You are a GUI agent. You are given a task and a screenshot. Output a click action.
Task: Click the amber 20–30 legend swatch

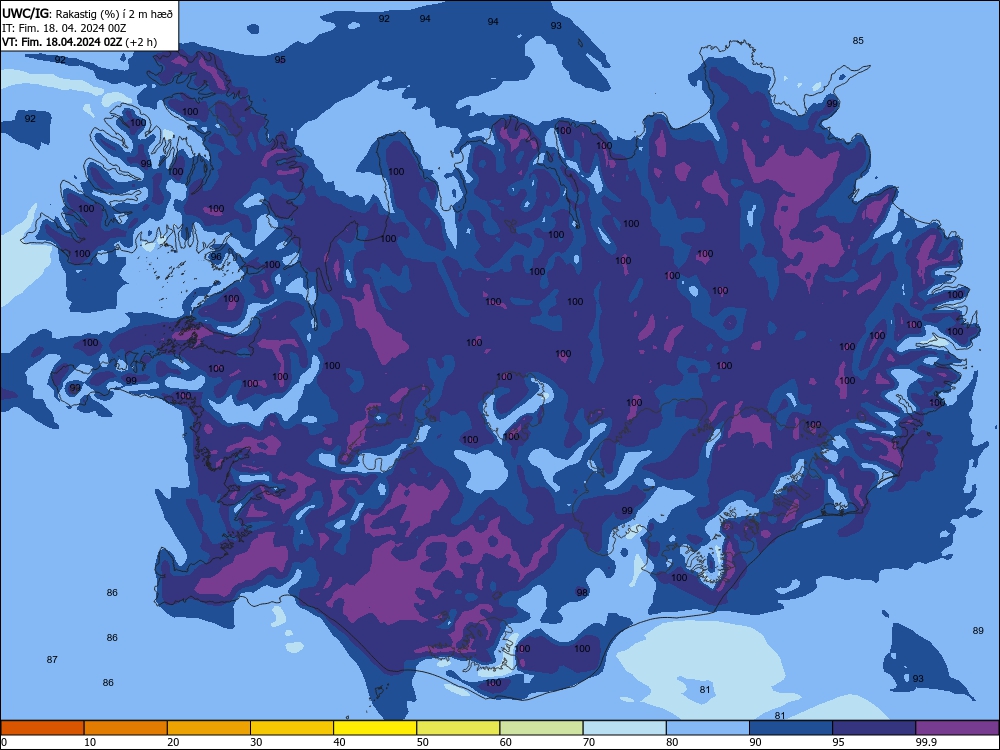coord(209,728)
